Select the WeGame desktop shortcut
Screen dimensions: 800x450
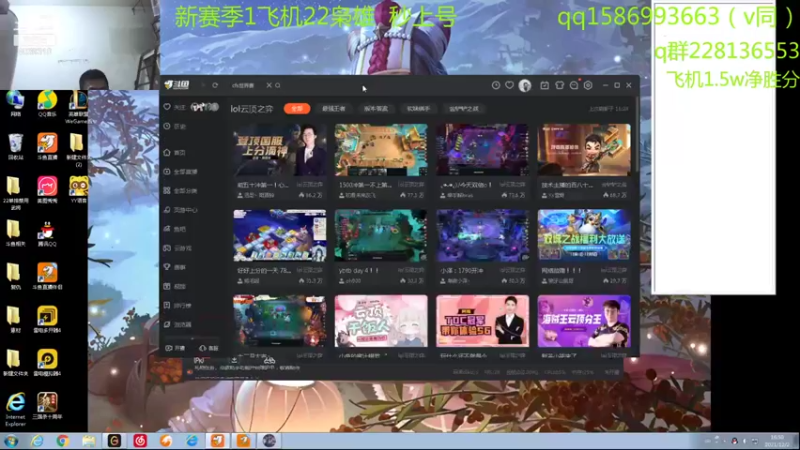coord(78,107)
